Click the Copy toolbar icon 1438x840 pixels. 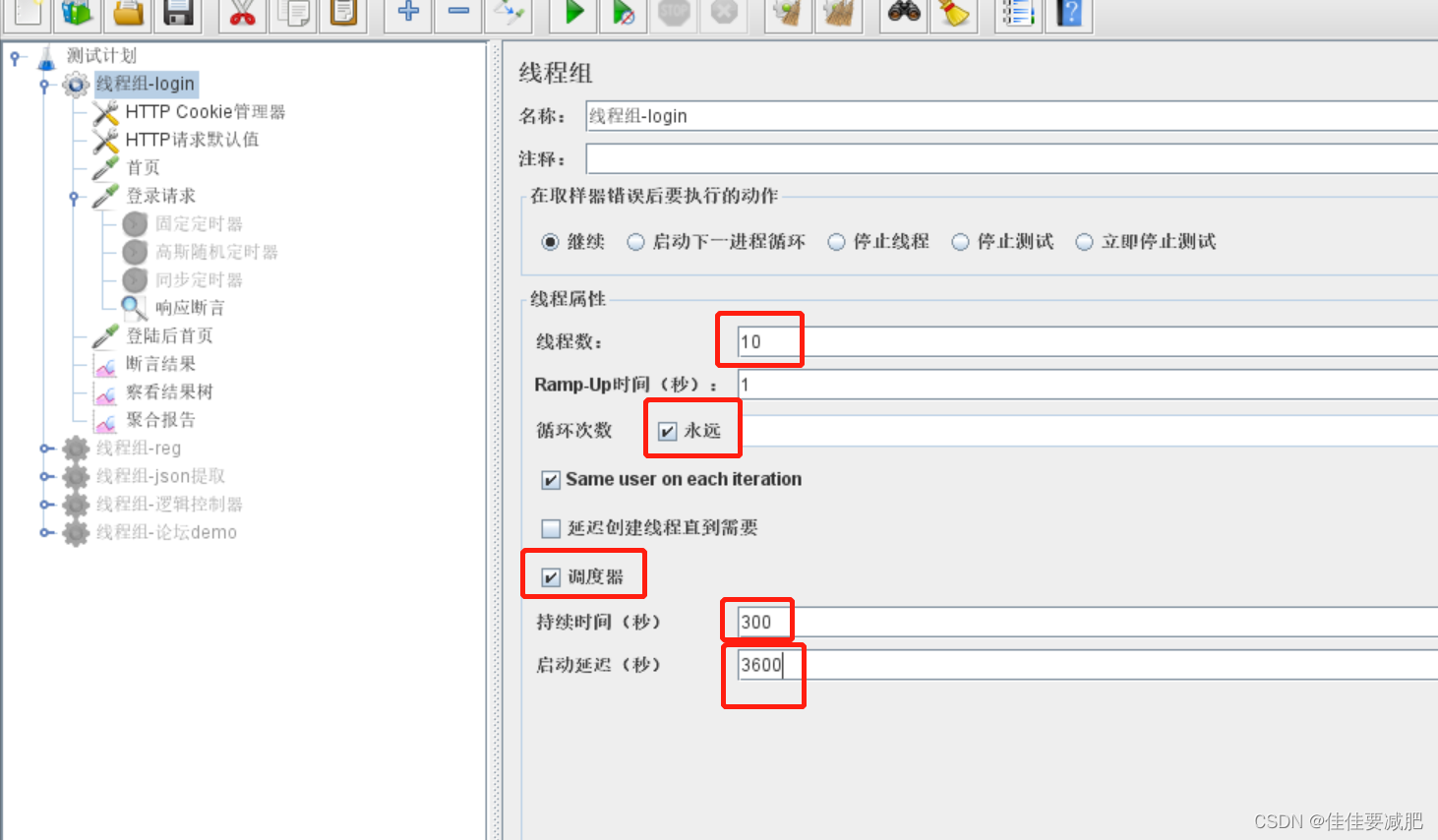[x=293, y=12]
